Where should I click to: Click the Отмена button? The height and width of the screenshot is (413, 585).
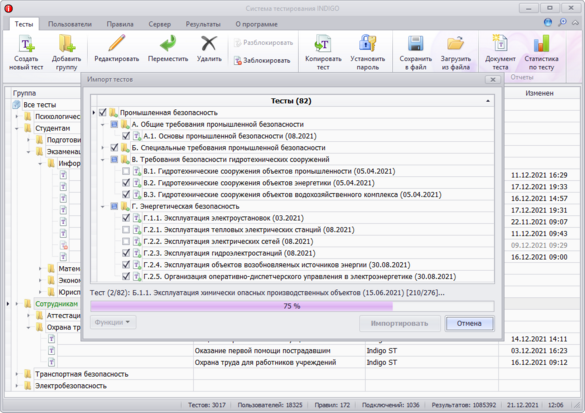[x=469, y=323]
